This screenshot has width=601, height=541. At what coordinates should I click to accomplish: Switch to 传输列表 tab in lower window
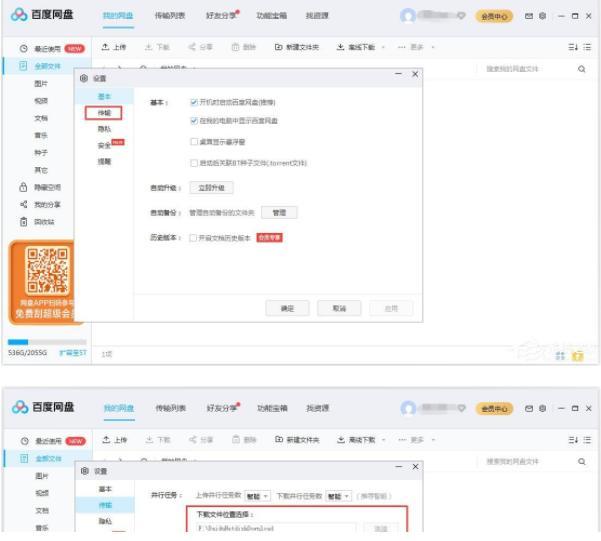pyautogui.click(x=171, y=408)
